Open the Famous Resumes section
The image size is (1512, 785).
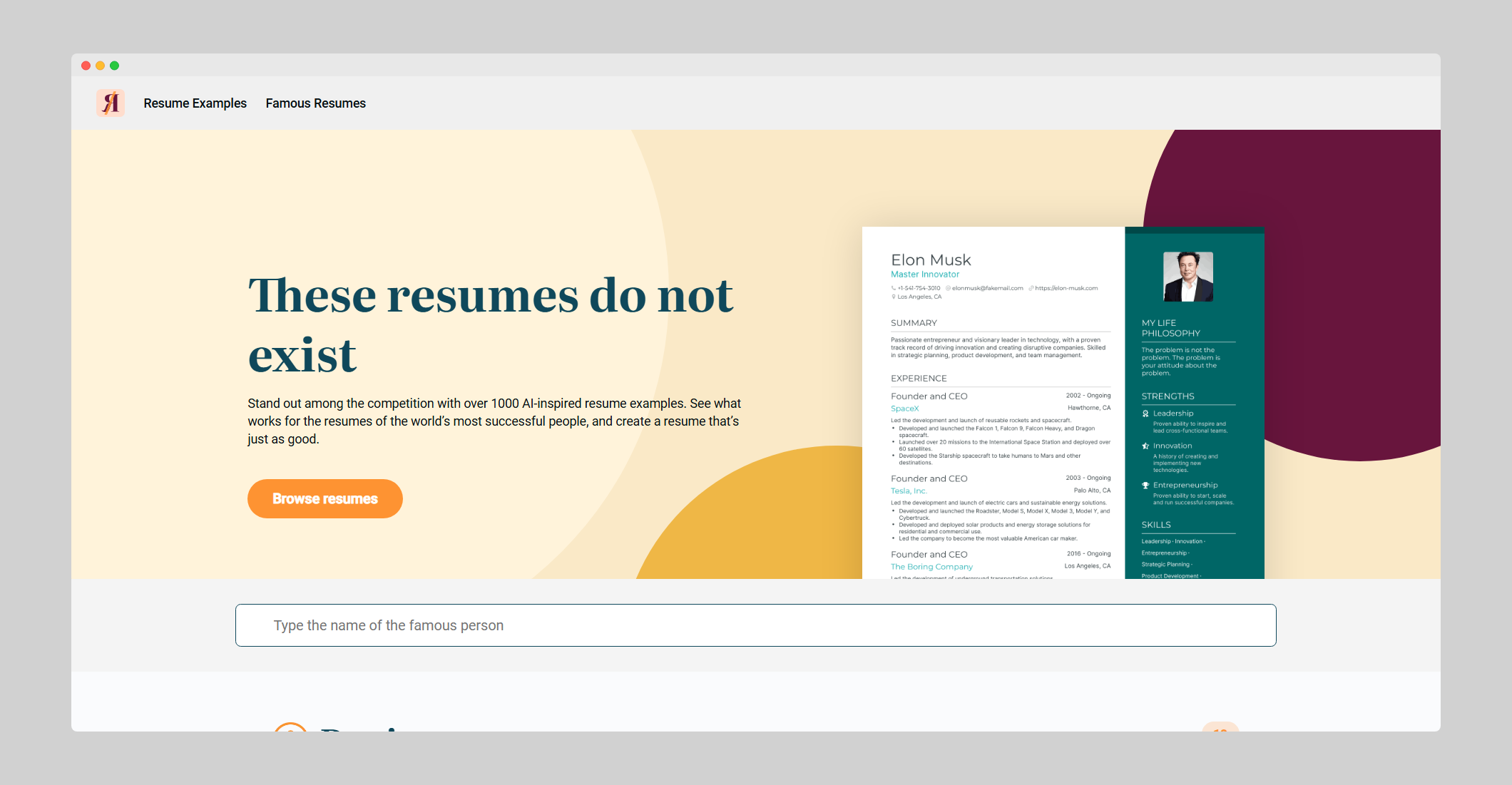coord(316,103)
